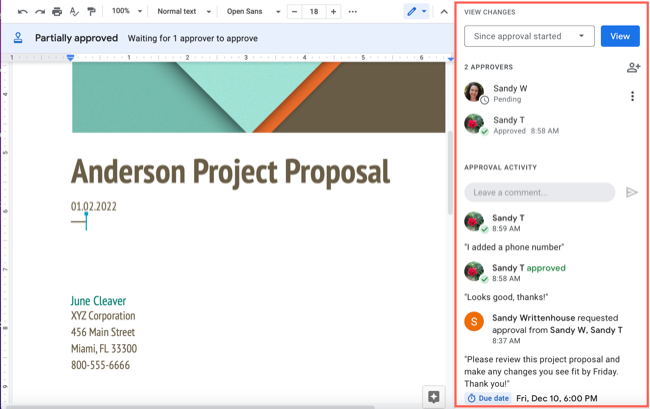Click Sandy T approver avatar at 8:58 AM
This screenshot has width=650, height=409.
point(474,123)
